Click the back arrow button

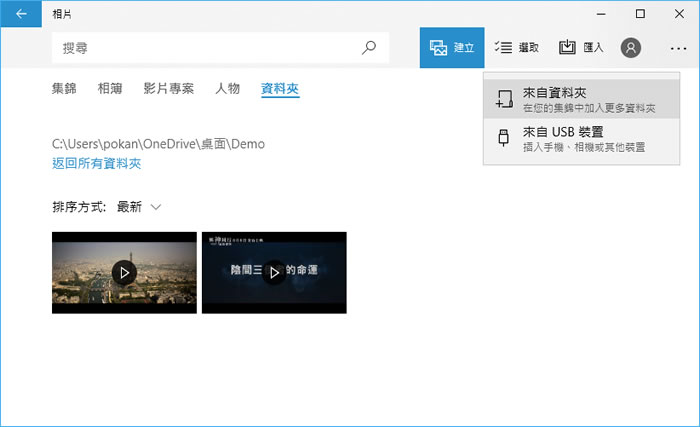21,14
